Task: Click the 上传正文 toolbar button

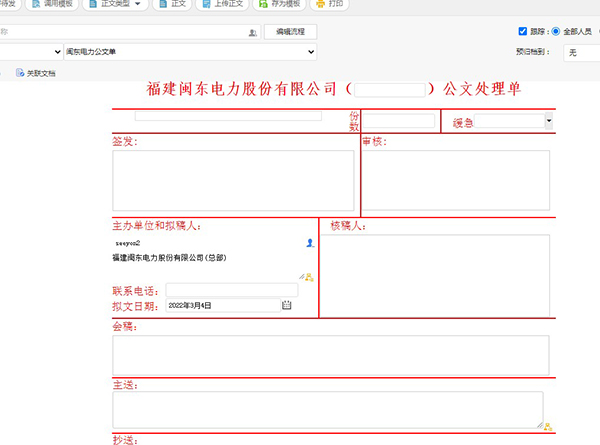Action: (x=222, y=4)
